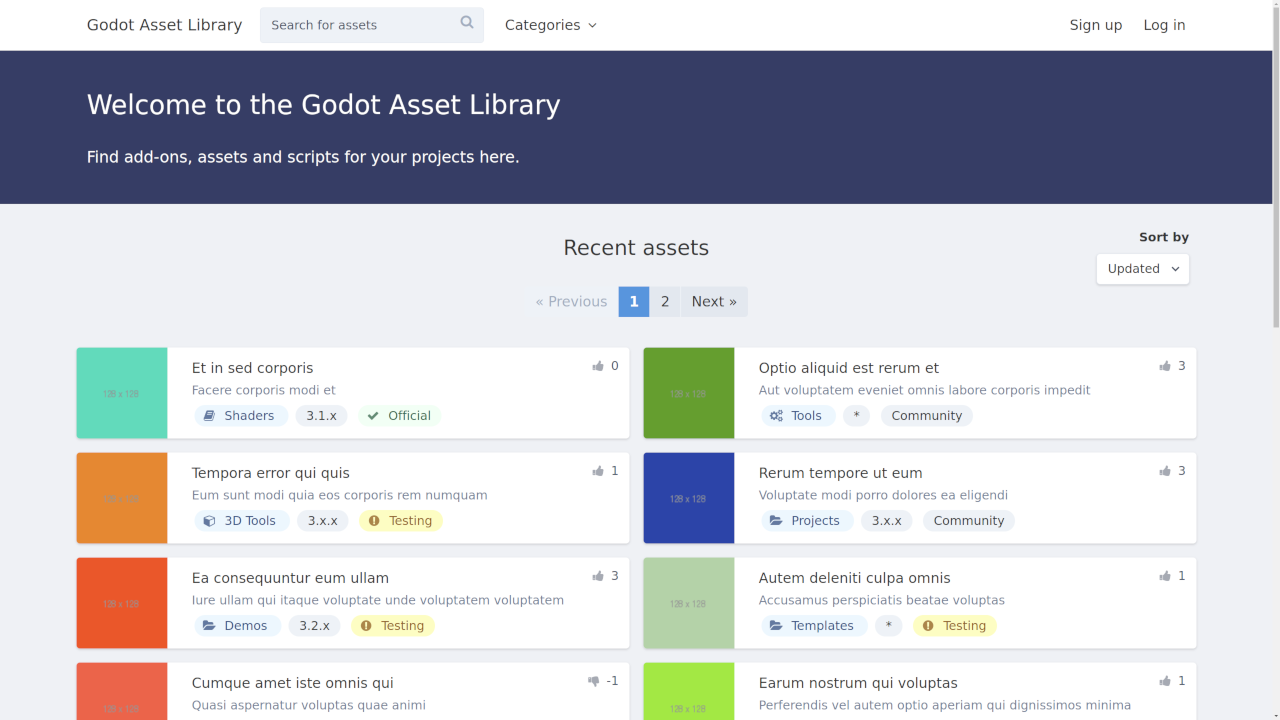The width and height of the screenshot is (1280, 720).
Task: Click the « Previous pagination button
Action: click(571, 302)
